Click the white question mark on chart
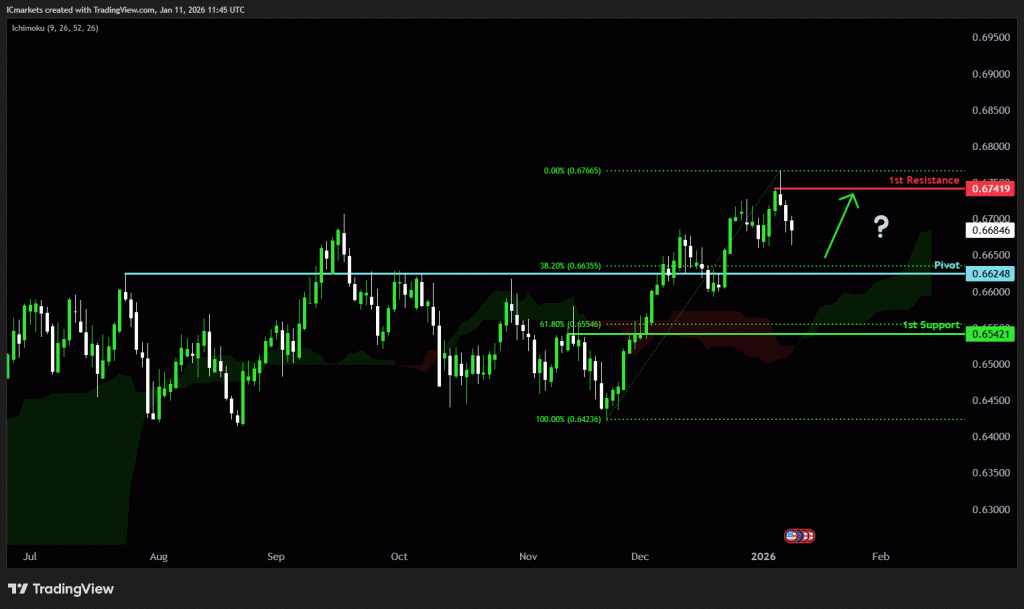Viewport: 1024px width, 609px height. click(880, 227)
